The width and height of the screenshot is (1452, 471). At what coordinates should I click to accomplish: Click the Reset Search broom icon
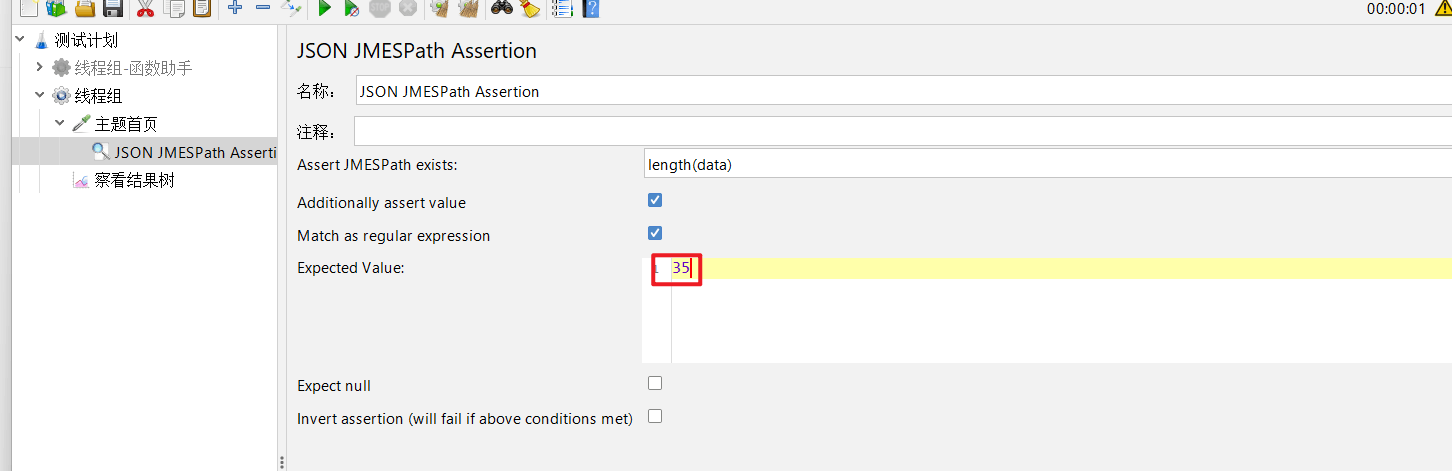coord(530,9)
